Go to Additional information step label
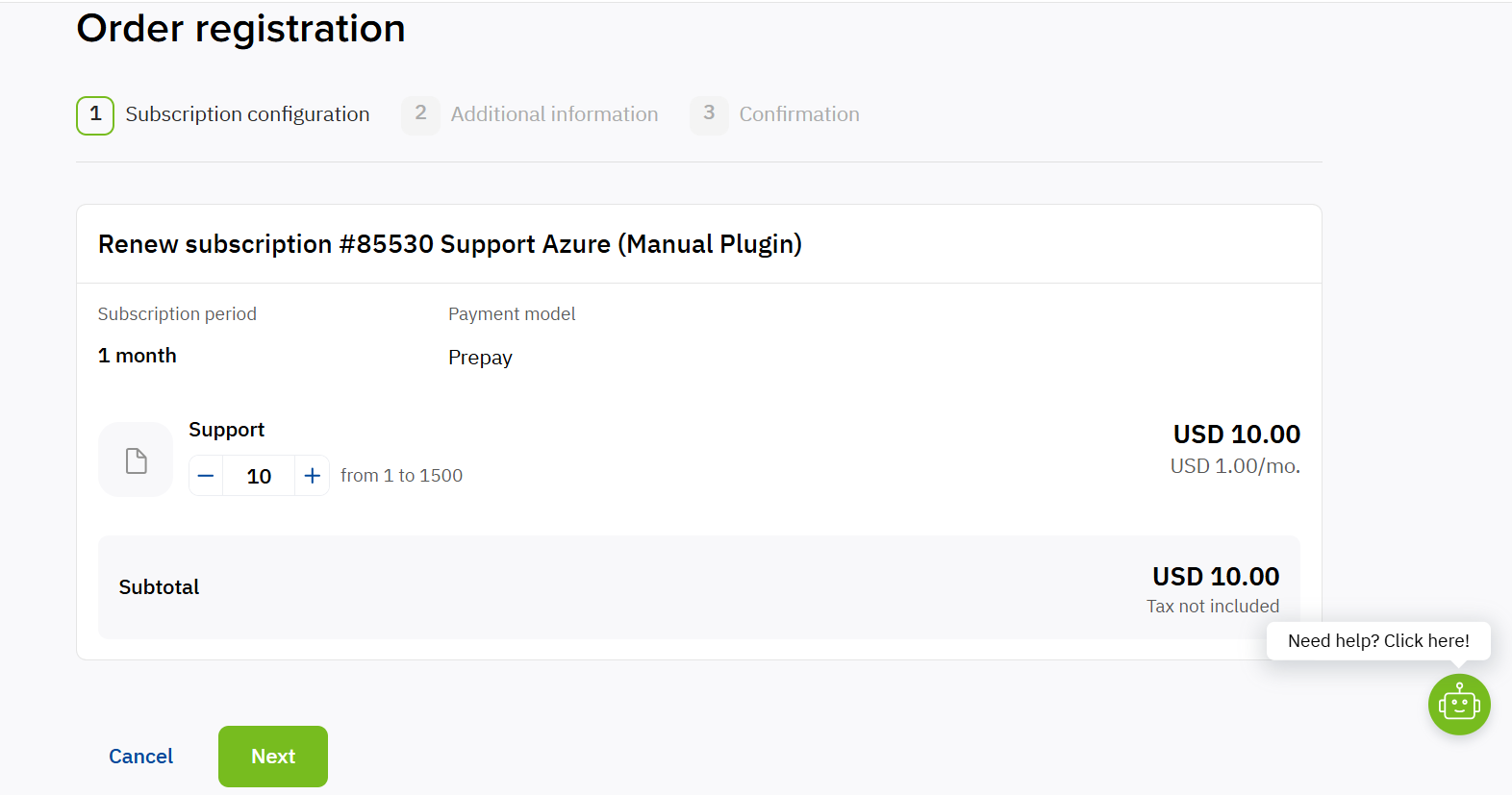 click(x=555, y=114)
